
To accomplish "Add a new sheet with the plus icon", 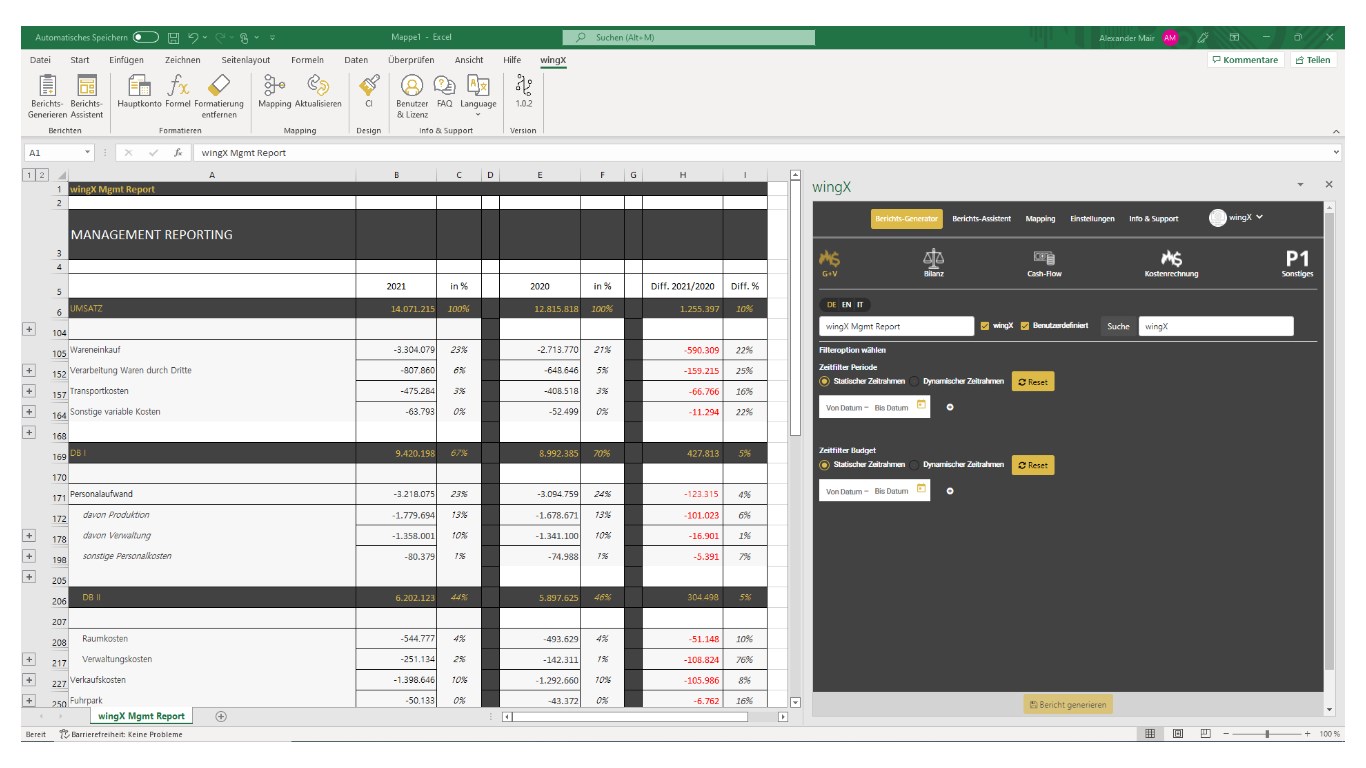I will 221,716.
